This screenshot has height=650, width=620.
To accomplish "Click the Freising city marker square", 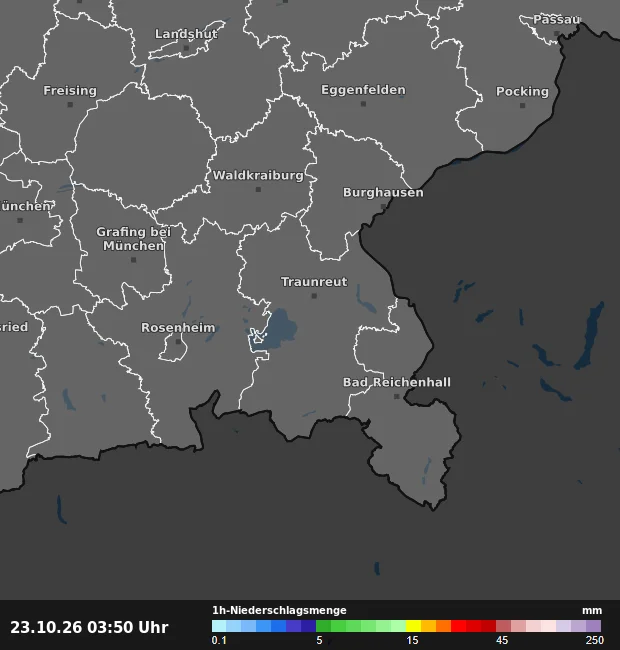I will pos(70,105).
